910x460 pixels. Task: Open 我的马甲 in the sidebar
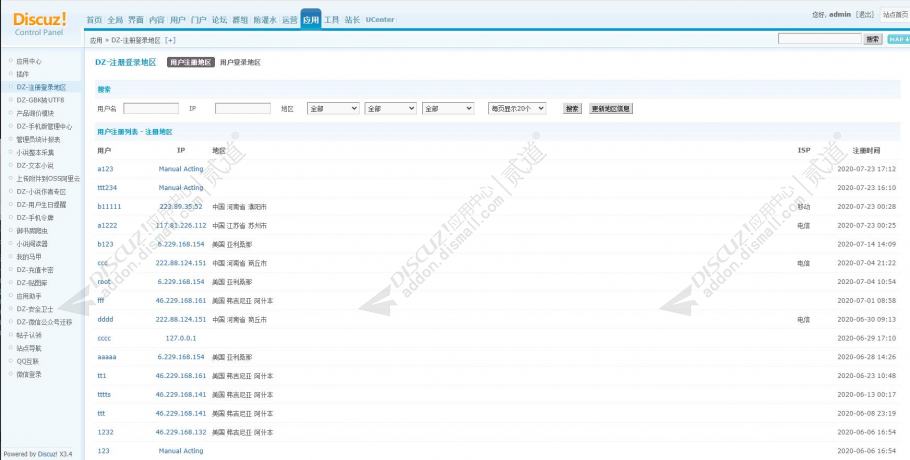tap(28, 257)
